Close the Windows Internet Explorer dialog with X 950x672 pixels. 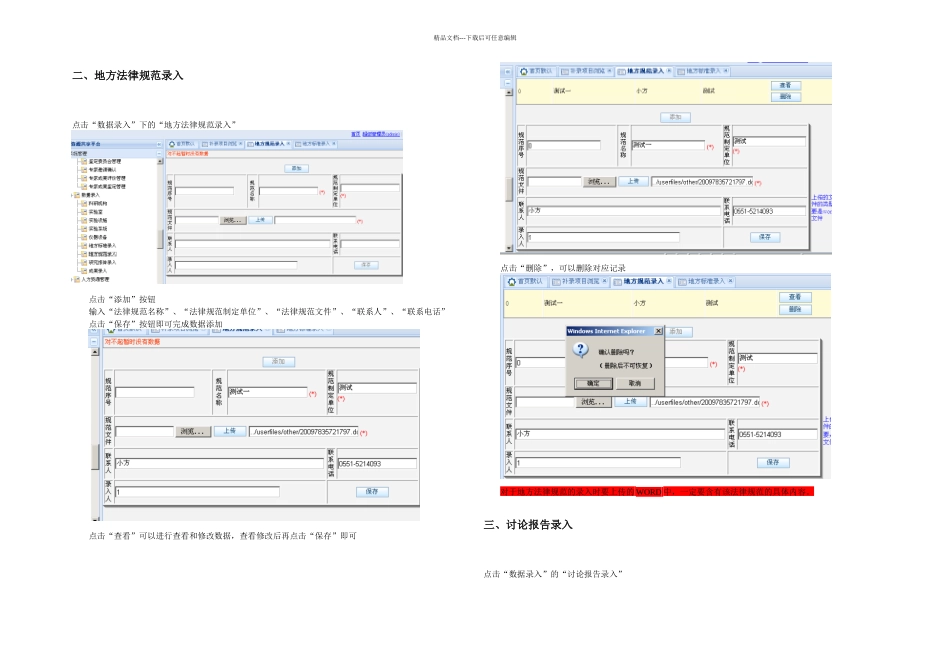click(x=658, y=331)
